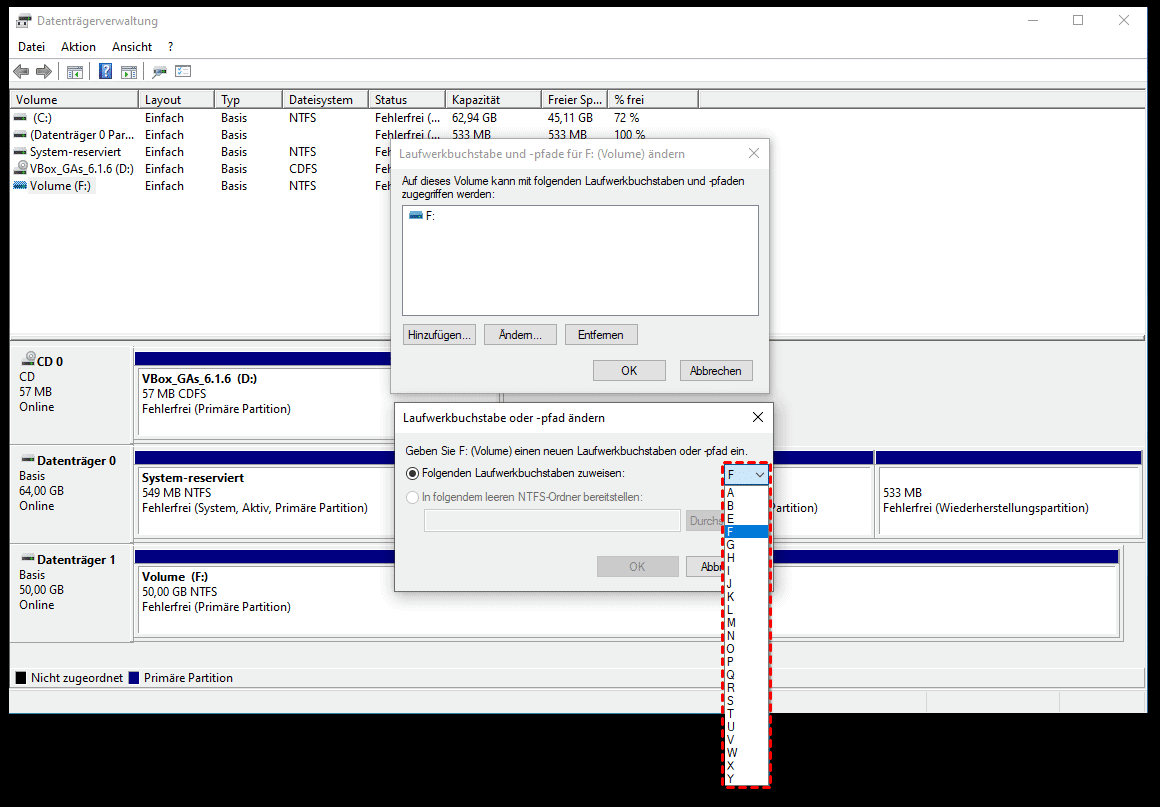The height and width of the screenshot is (807, 1160).
Task: Choose letter G from the dropdown list
Action: pyautogui.click(x=746, y=544)
